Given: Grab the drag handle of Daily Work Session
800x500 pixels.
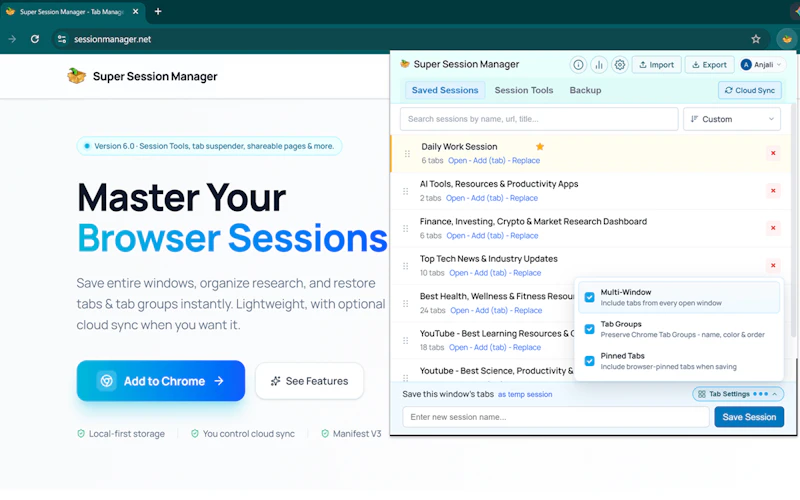Looking at the screenshot, I should tap(407, 154).
